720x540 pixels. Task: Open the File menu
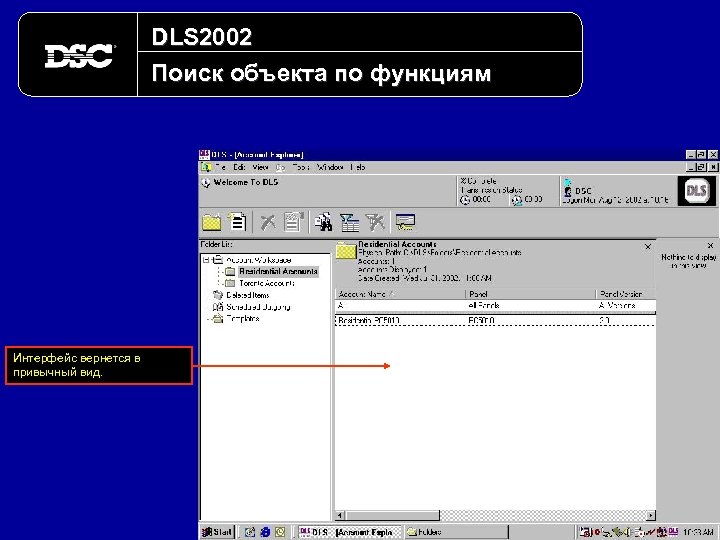click(x=220, y=167)
